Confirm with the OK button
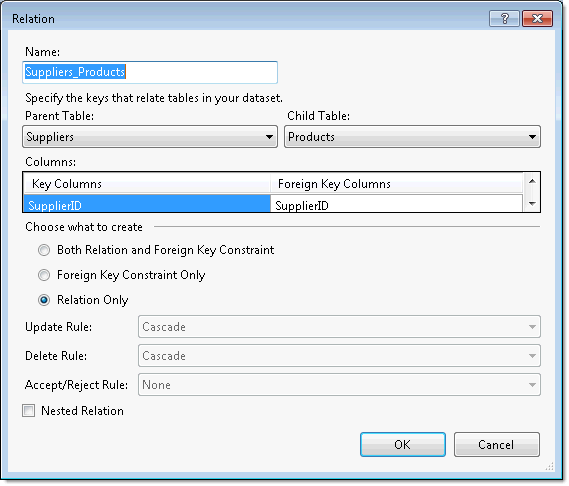 [404, 446]
